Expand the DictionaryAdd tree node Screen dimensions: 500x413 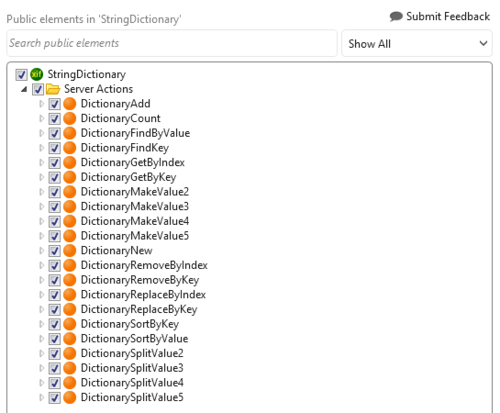point(41,104)
